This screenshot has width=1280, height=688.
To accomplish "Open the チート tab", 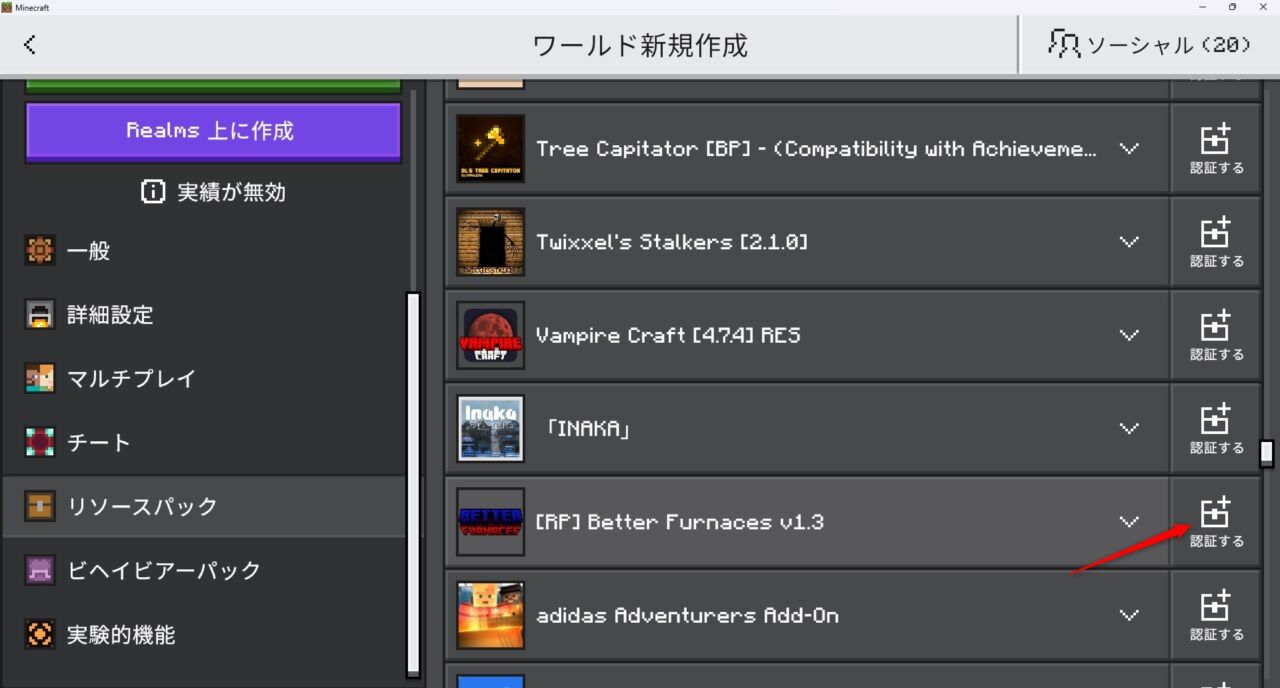I will (204, 443).
